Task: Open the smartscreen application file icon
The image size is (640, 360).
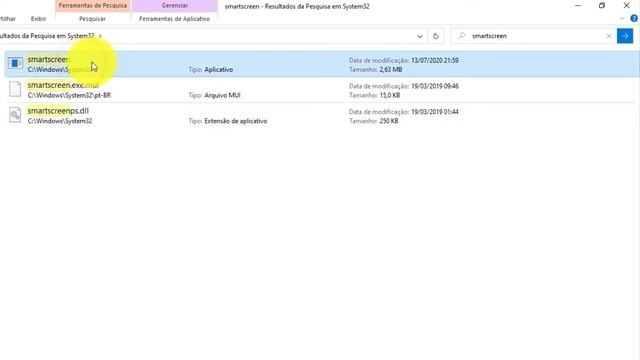Action: coord(16,64)
